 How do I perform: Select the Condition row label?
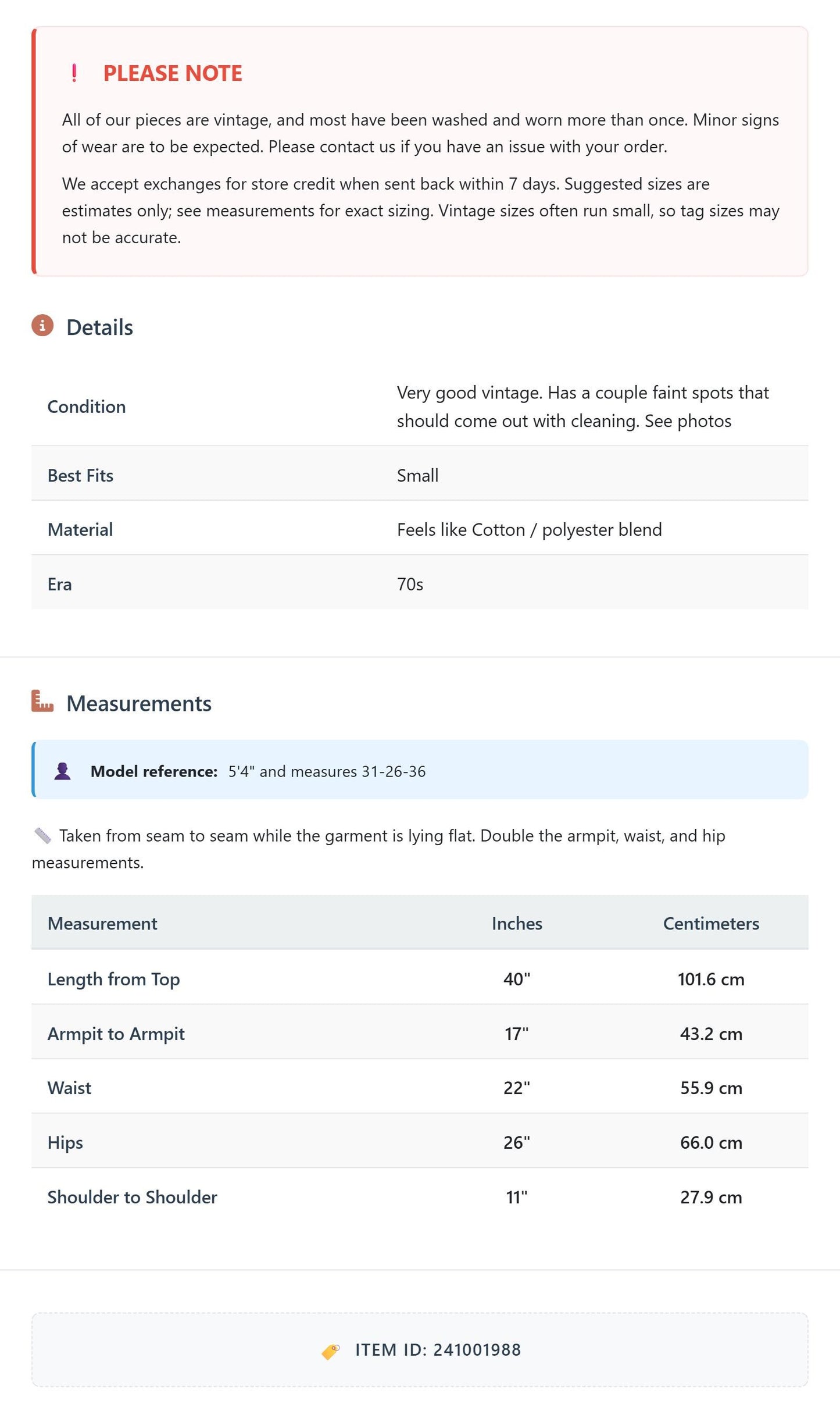pyautogui.click(x=87, y=407)
